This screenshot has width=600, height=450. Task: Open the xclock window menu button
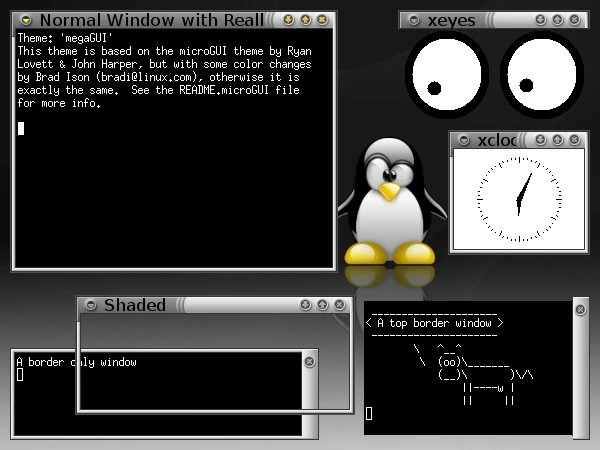pos(464,140)
